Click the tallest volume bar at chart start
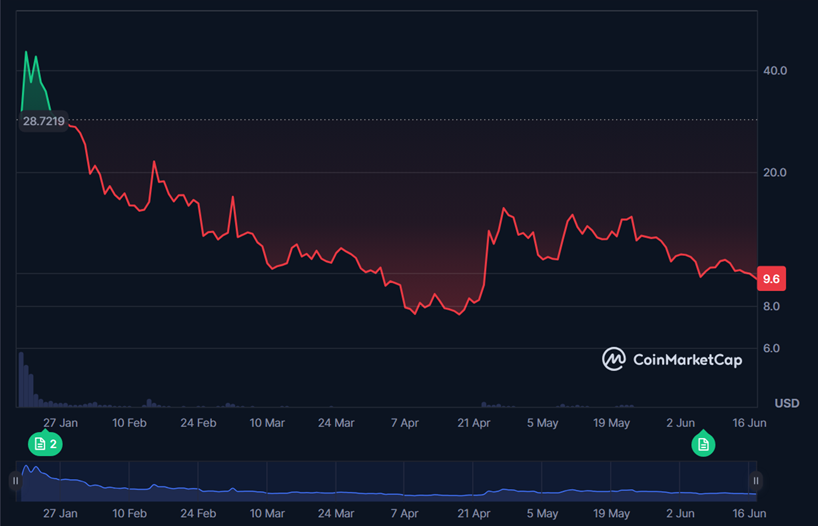The height and width of the screenshot is (526, 818). pos(21,379)
